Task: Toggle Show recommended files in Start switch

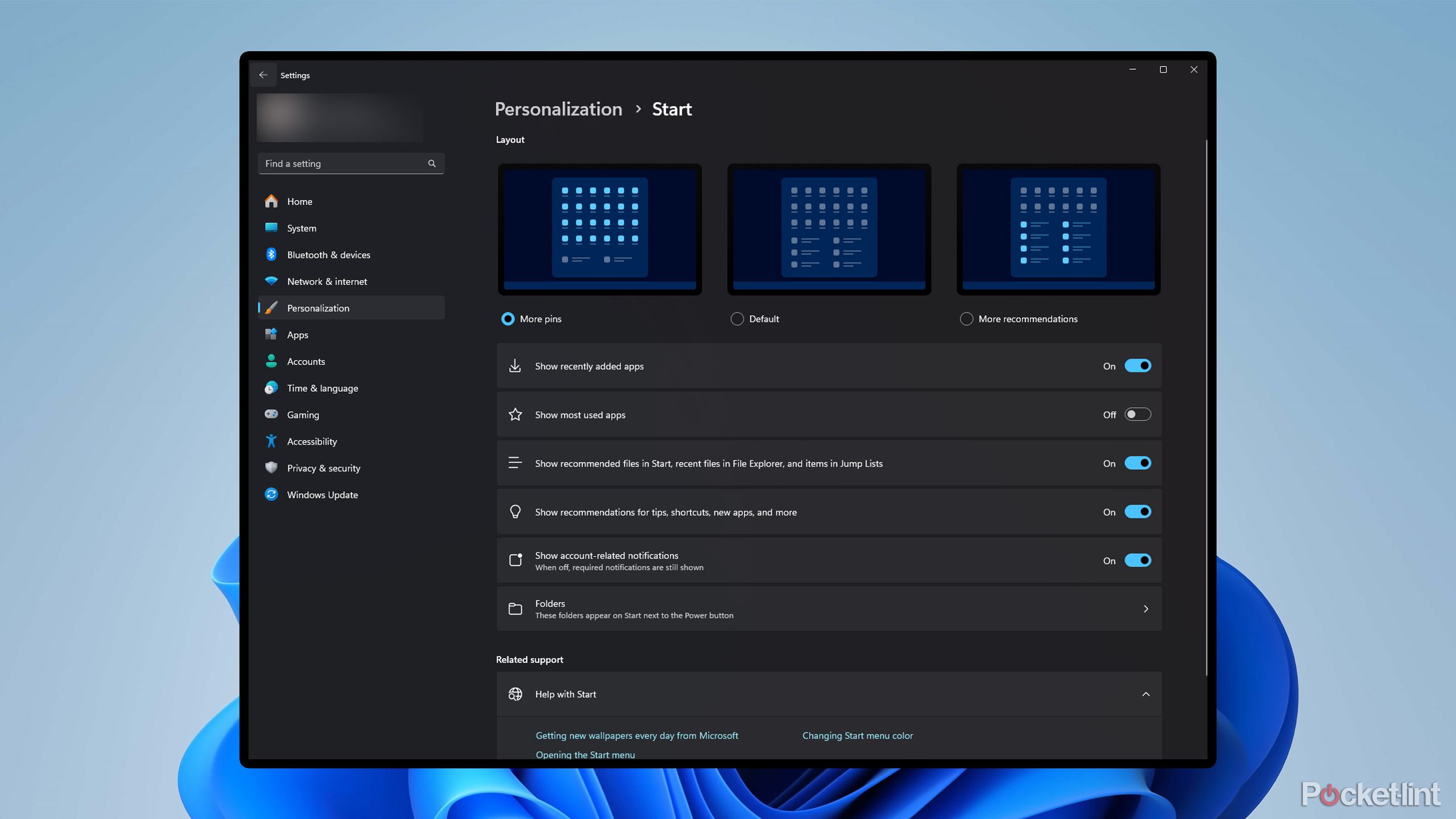Action: point(1137,463)
